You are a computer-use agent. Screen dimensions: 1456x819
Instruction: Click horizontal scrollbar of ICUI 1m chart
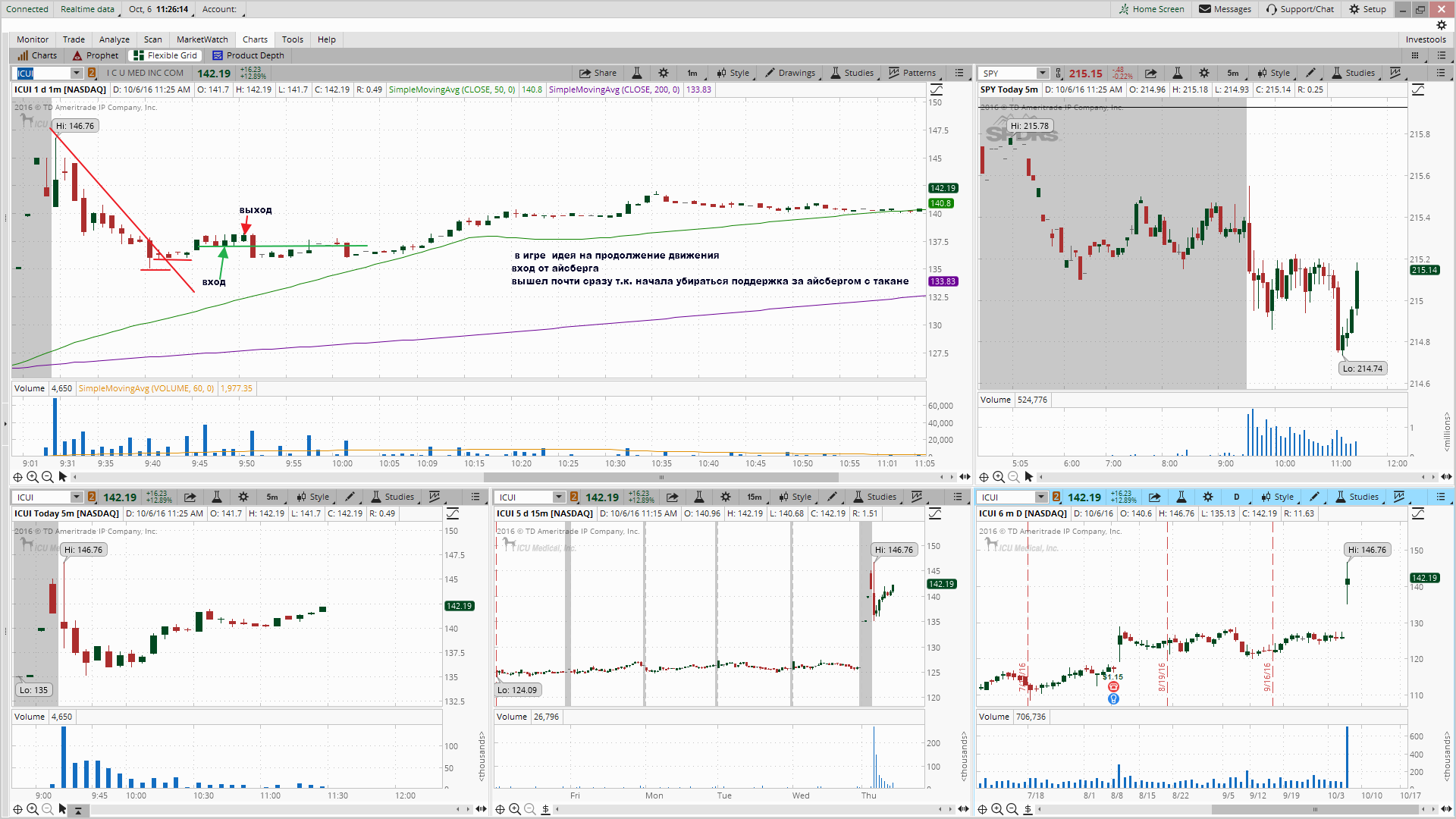pyautogui.click(x=661, y=477)
